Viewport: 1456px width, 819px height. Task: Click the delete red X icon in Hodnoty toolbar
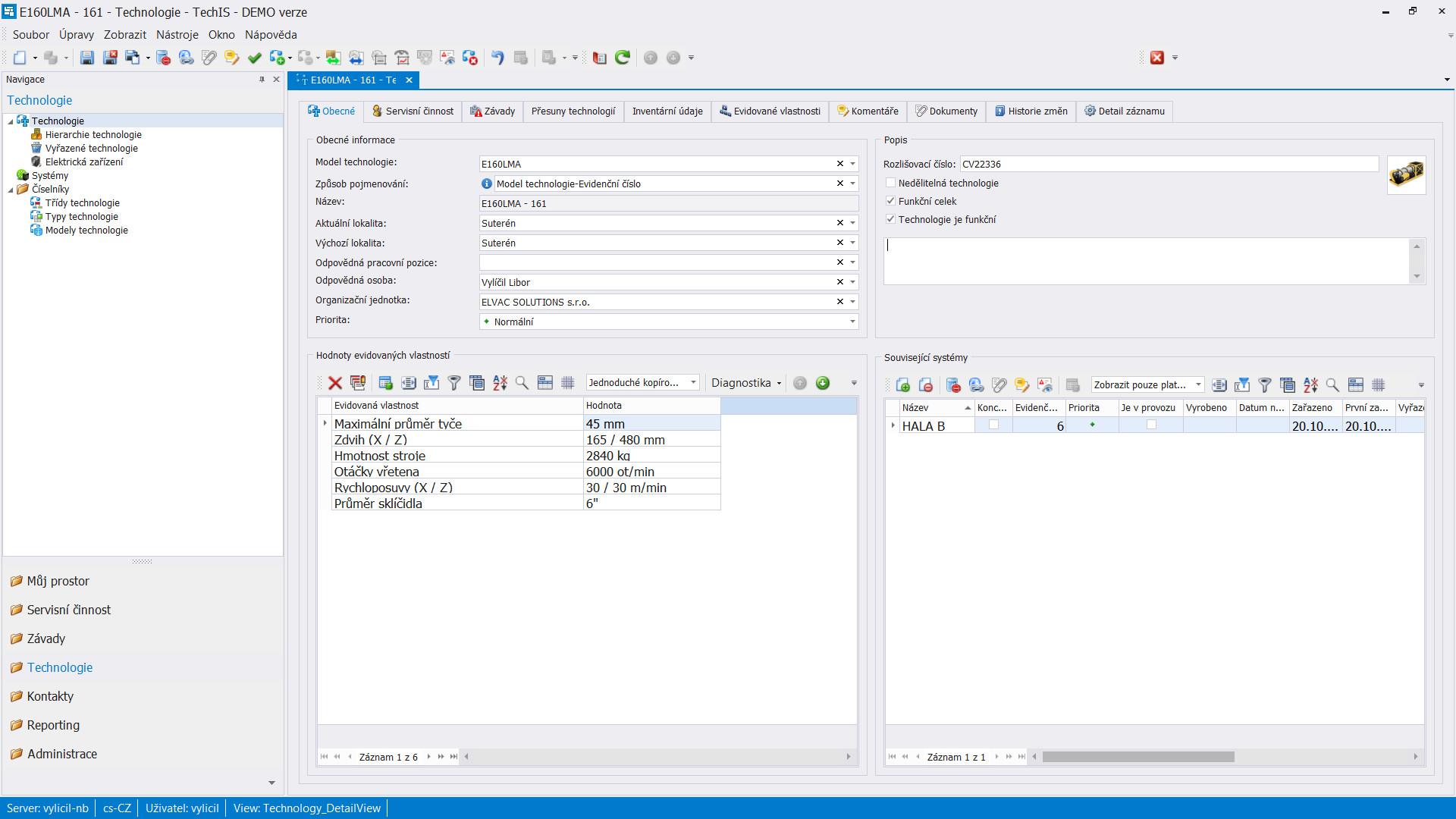tap(337, 383)
